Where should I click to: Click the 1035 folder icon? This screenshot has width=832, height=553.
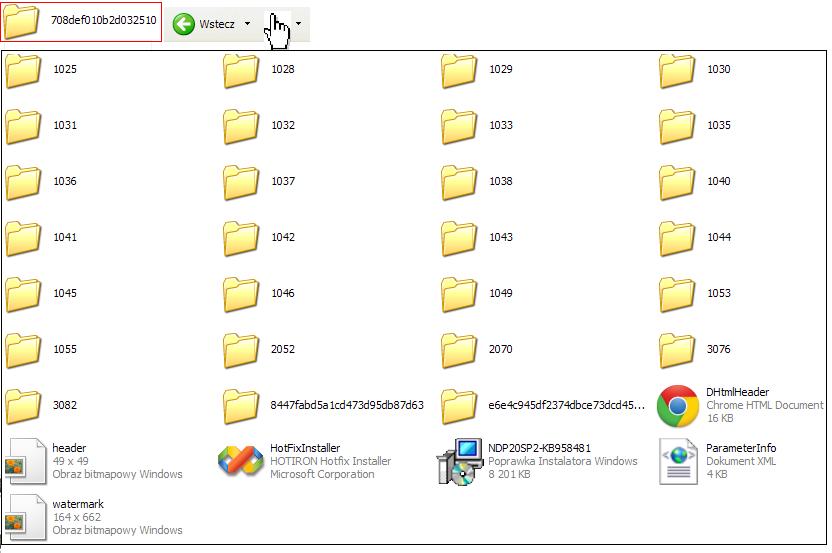677,126
